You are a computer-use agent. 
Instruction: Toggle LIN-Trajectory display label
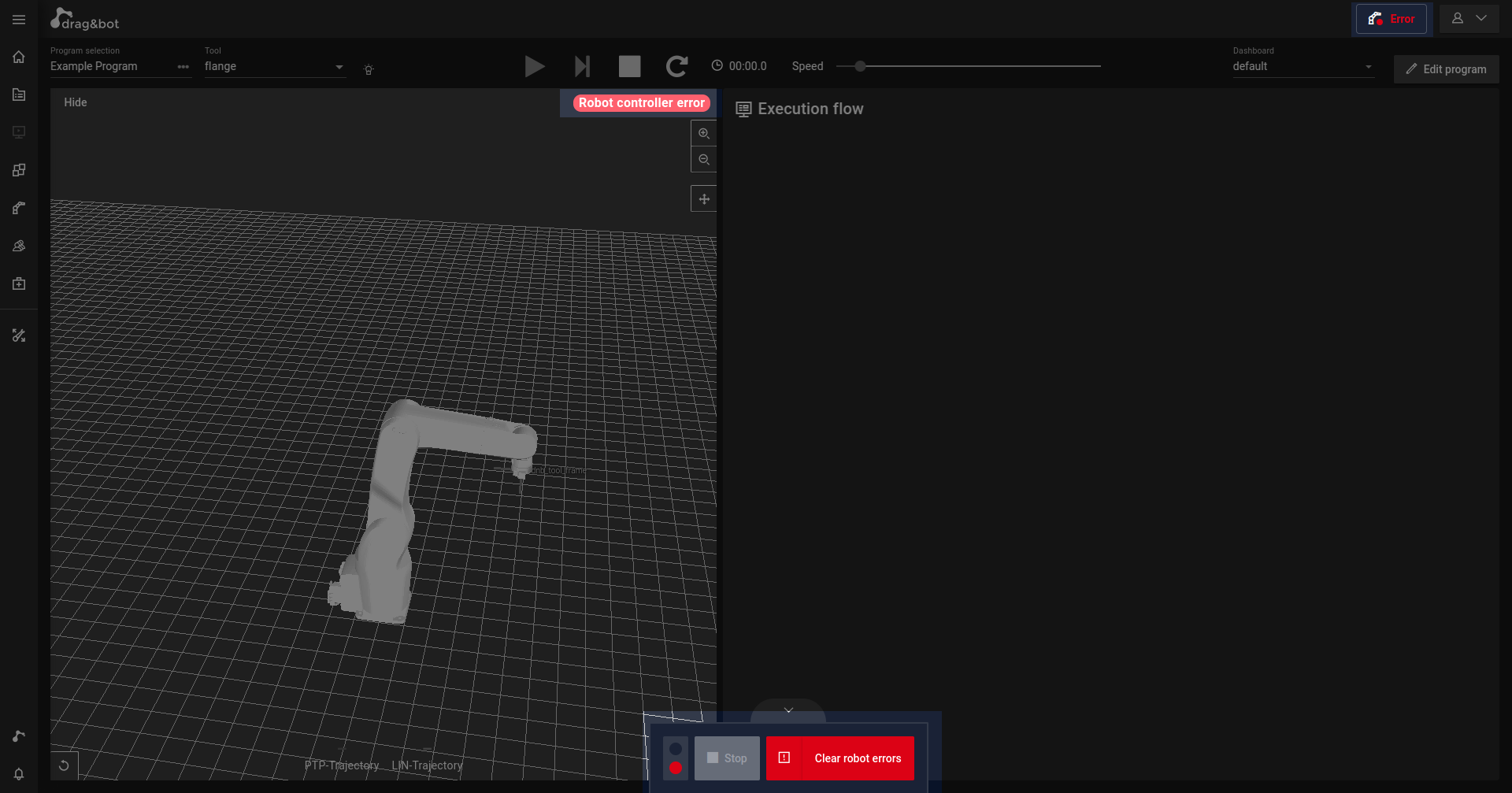tap(427, 765)
